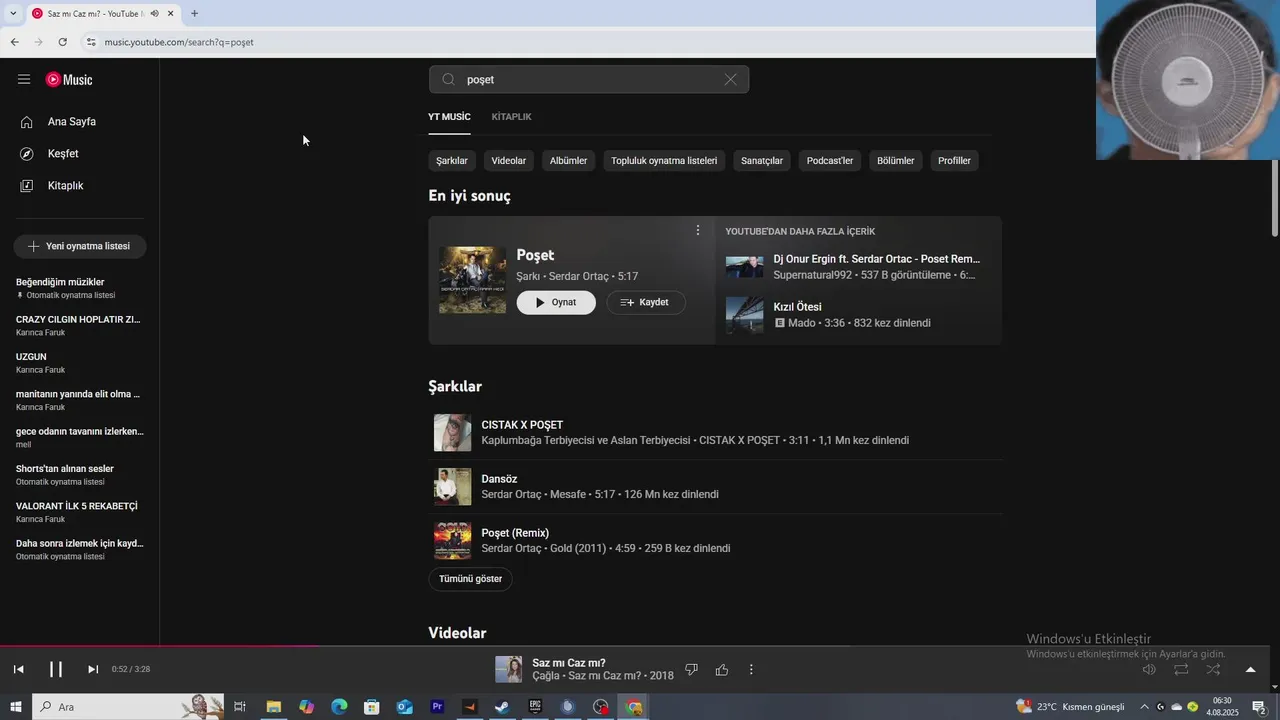The height and width of the screenshot is (720, 1280).
Task: Open the now playing song options menu
Action: pyautogui.click(x=751, y=669)
